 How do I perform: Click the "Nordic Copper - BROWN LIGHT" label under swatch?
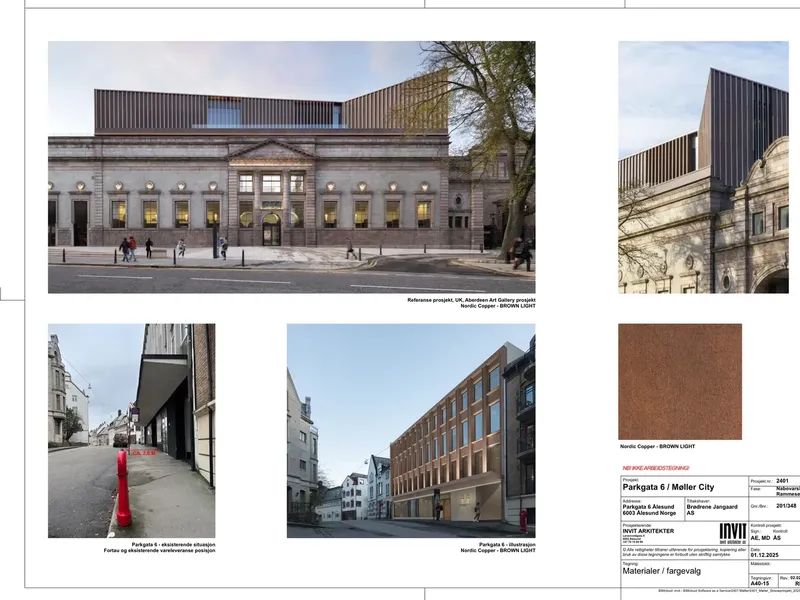(657, 446)
